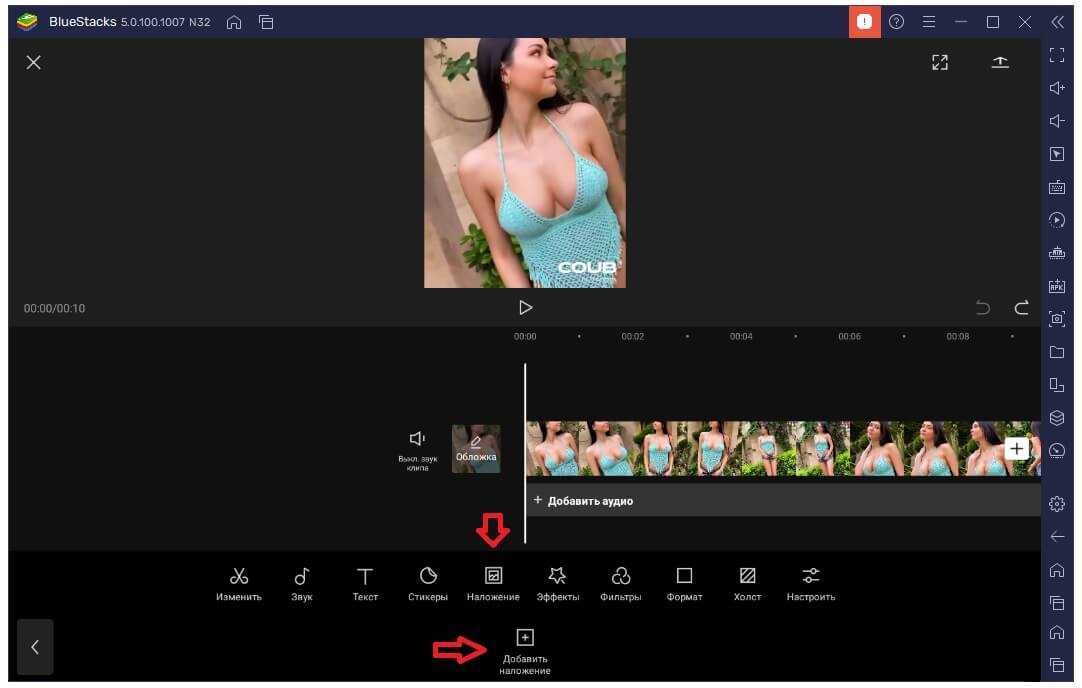Collapse toolbar with the back chevron
This screenshot has width=1082, height=688.
pyautogui.click(x=35, y=647)
